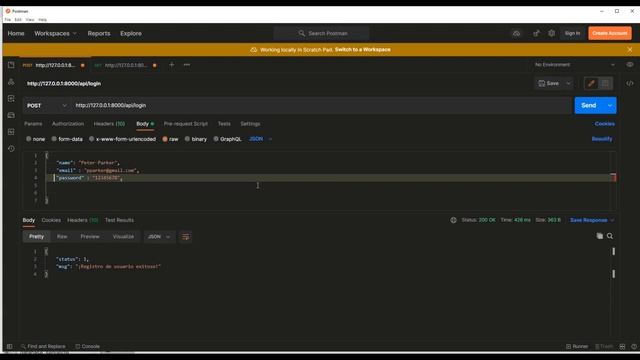This screenshot has height=360, width=640.
Task: Add new request tab with plus
Action: pyautogui.click(x=172, y=65)
